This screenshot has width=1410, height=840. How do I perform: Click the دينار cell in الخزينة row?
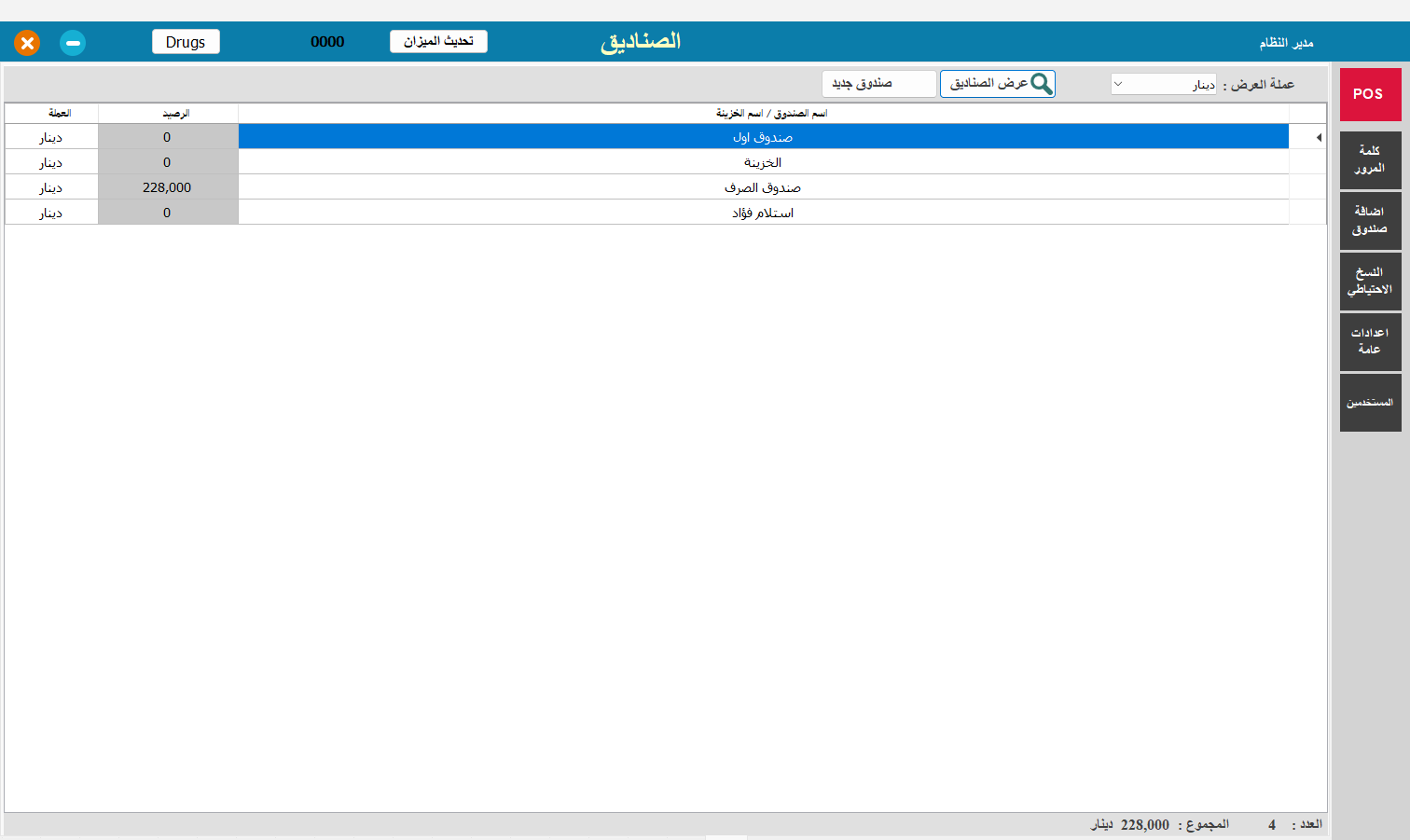pos(51,162)
